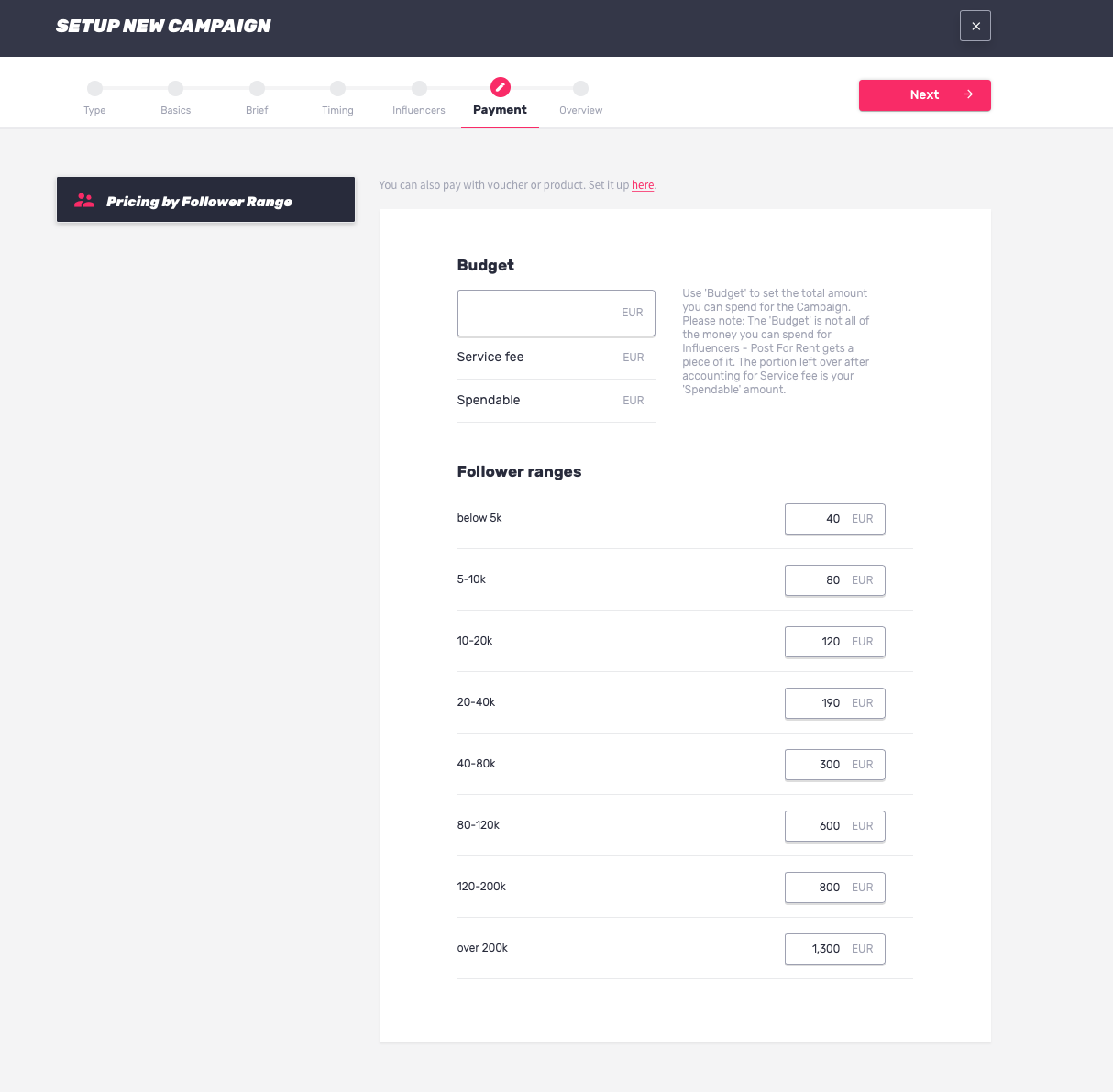Click the 'SETUP NEW CAMPAIGN' title
The width and height of the screenshot is (1113, 1092).
pyautogui.click(x=163, y=26)
